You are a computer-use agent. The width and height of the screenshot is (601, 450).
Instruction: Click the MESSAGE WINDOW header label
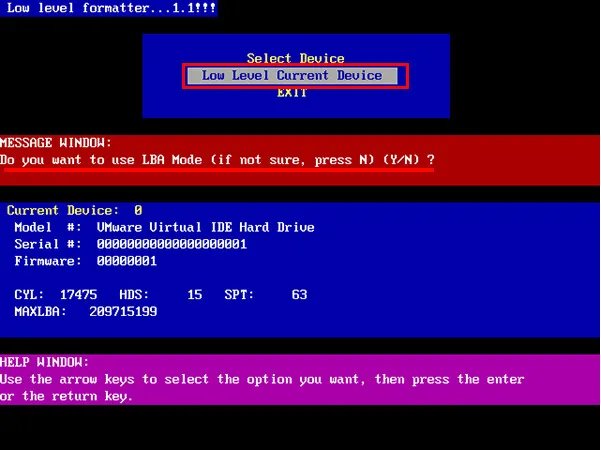click(56, 143)
